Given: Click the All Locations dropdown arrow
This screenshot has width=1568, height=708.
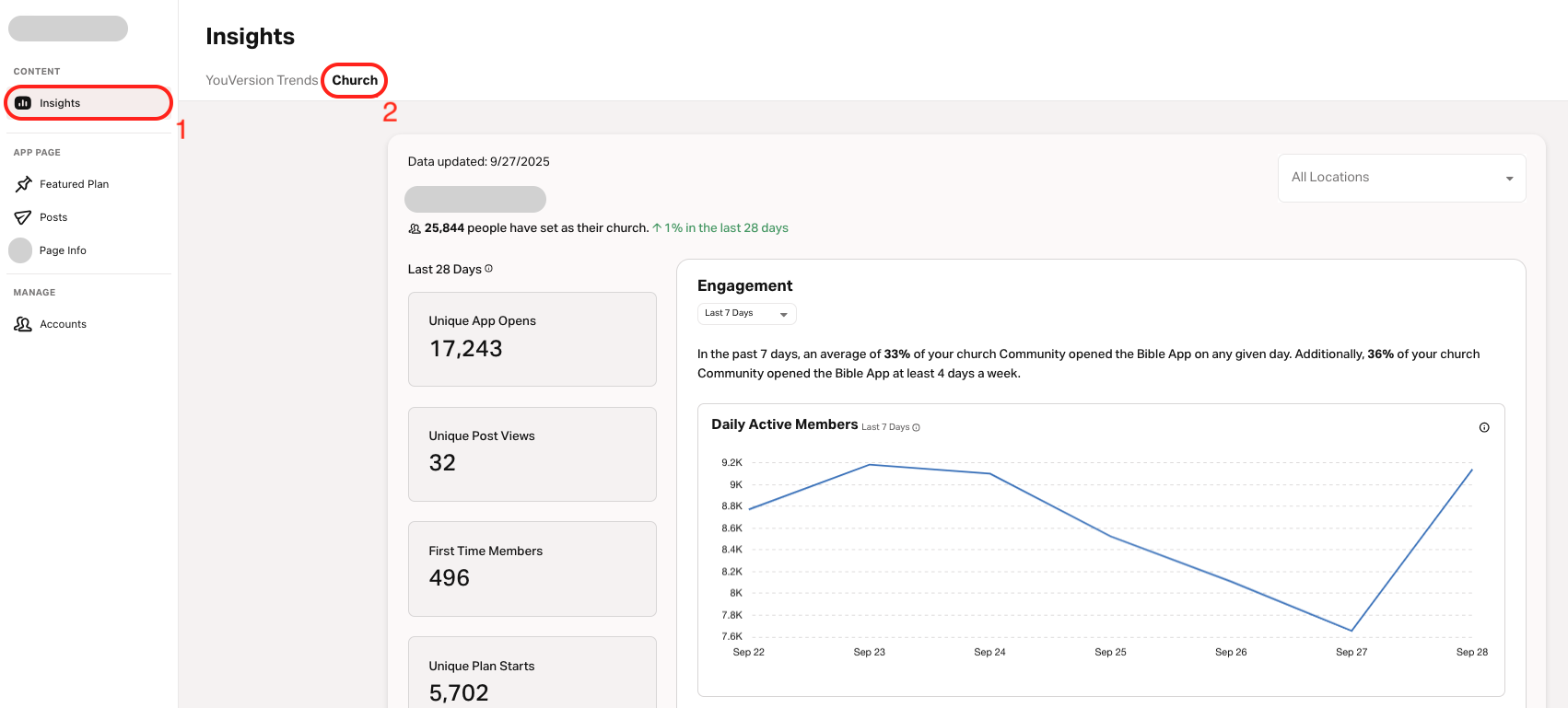Looking at the screenshot, I should point(1509,179).
